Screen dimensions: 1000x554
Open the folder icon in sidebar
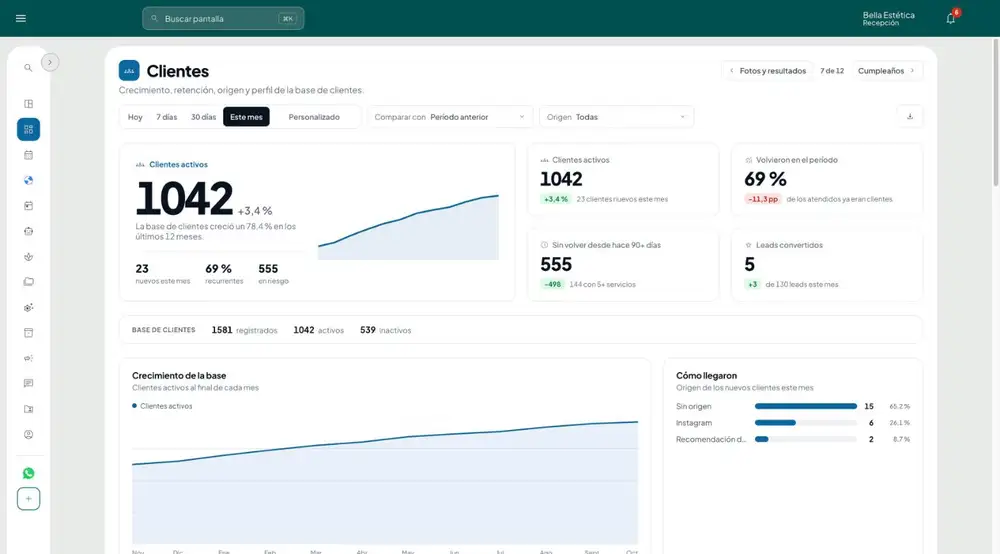[x=28, y=282]
